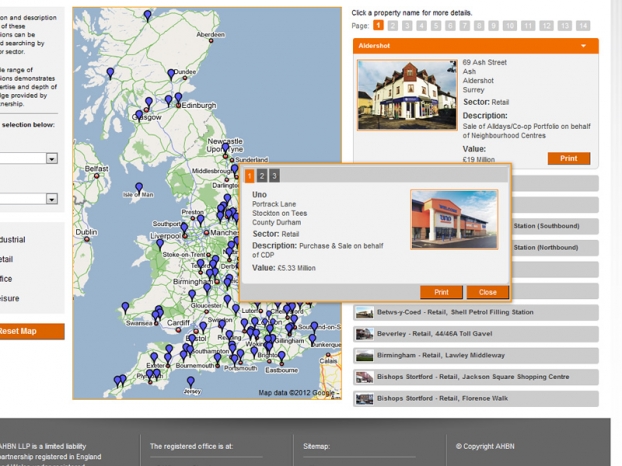Screen dimensions: 622x466
Task: Click the "Uno" property name in popup
Action: tap(259, 194)
